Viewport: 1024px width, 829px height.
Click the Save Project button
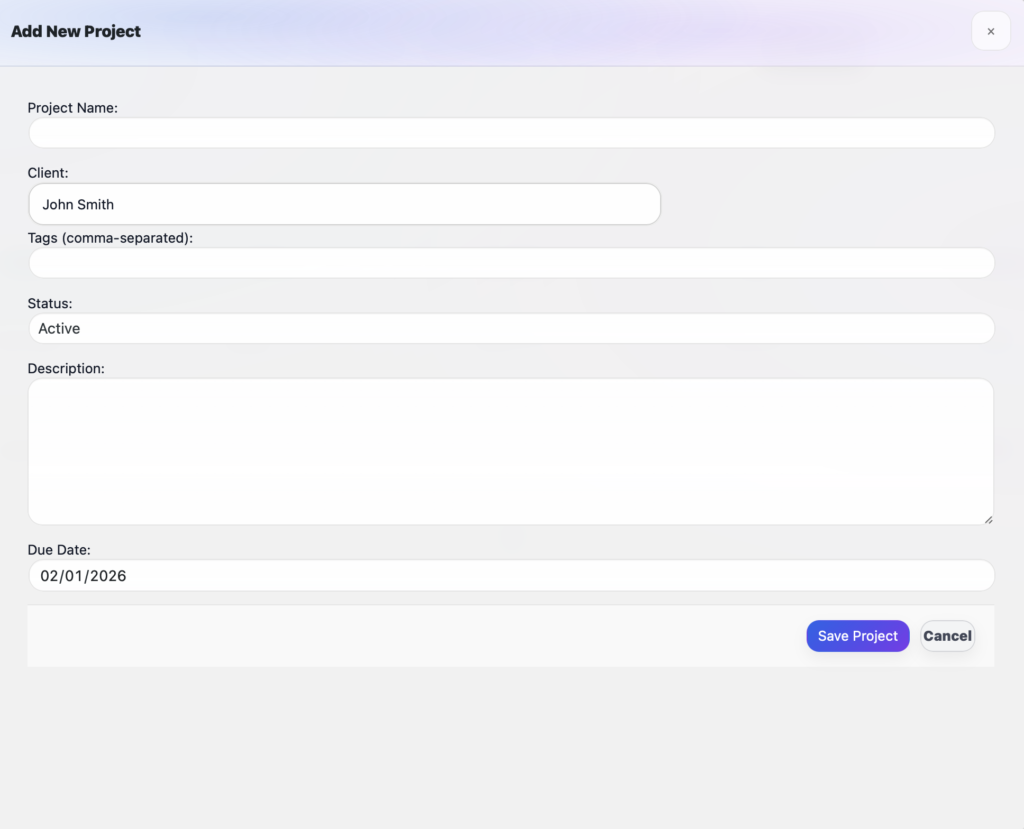pos(857,636)
